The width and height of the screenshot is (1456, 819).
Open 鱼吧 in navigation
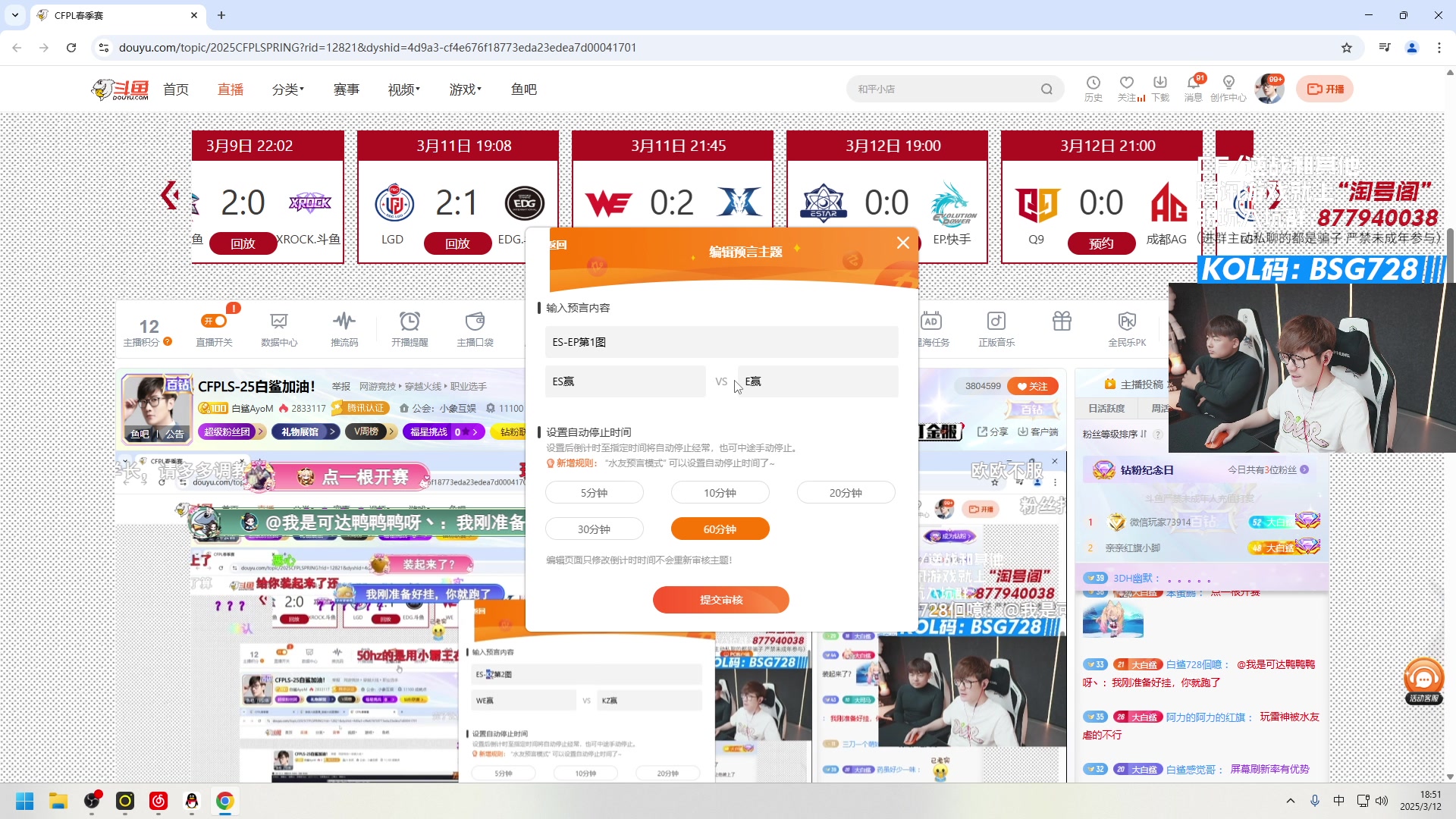click(524, 89)
